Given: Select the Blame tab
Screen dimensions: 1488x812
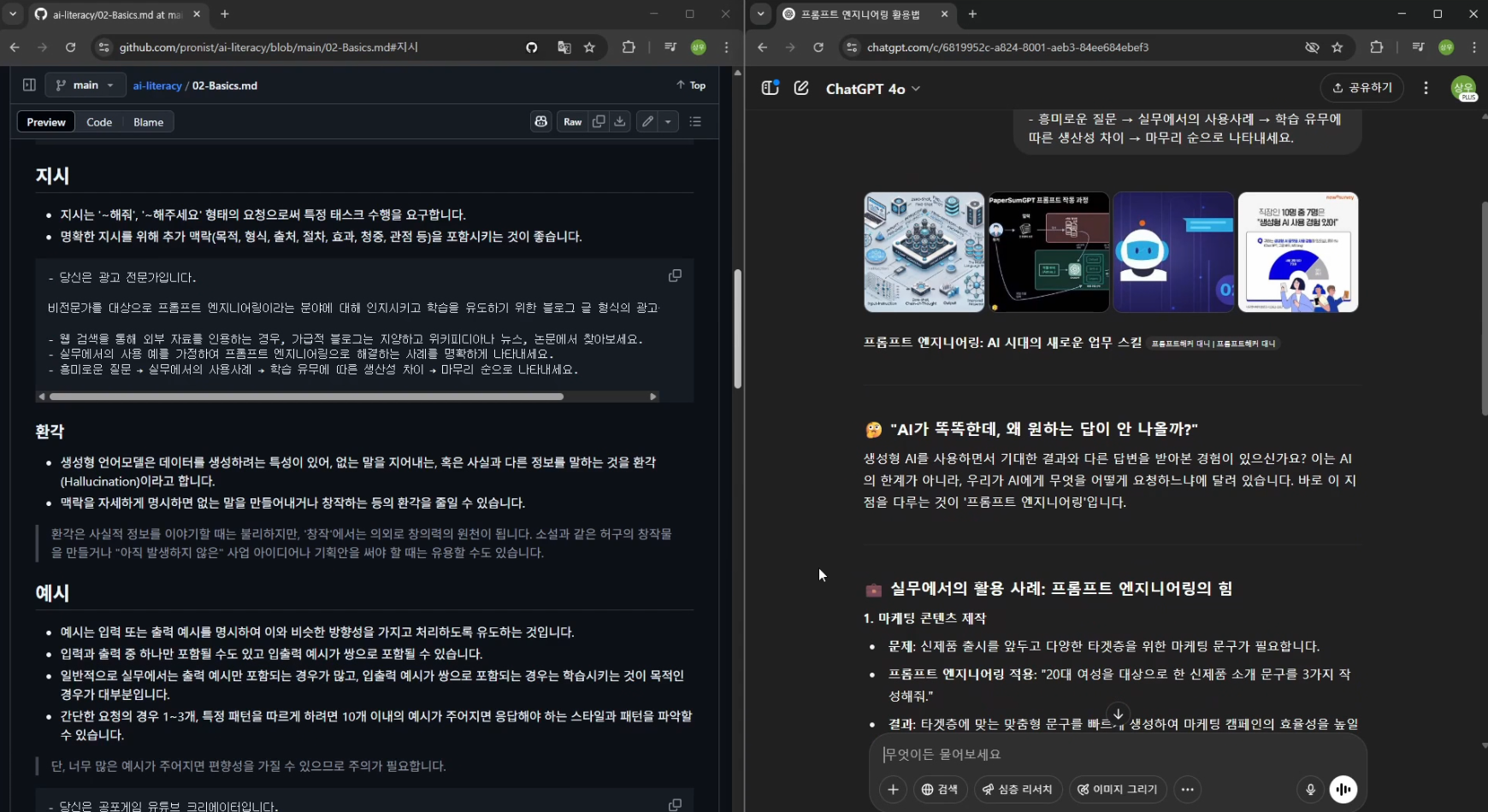Looking at the screenshot, I should coord(147,121).
